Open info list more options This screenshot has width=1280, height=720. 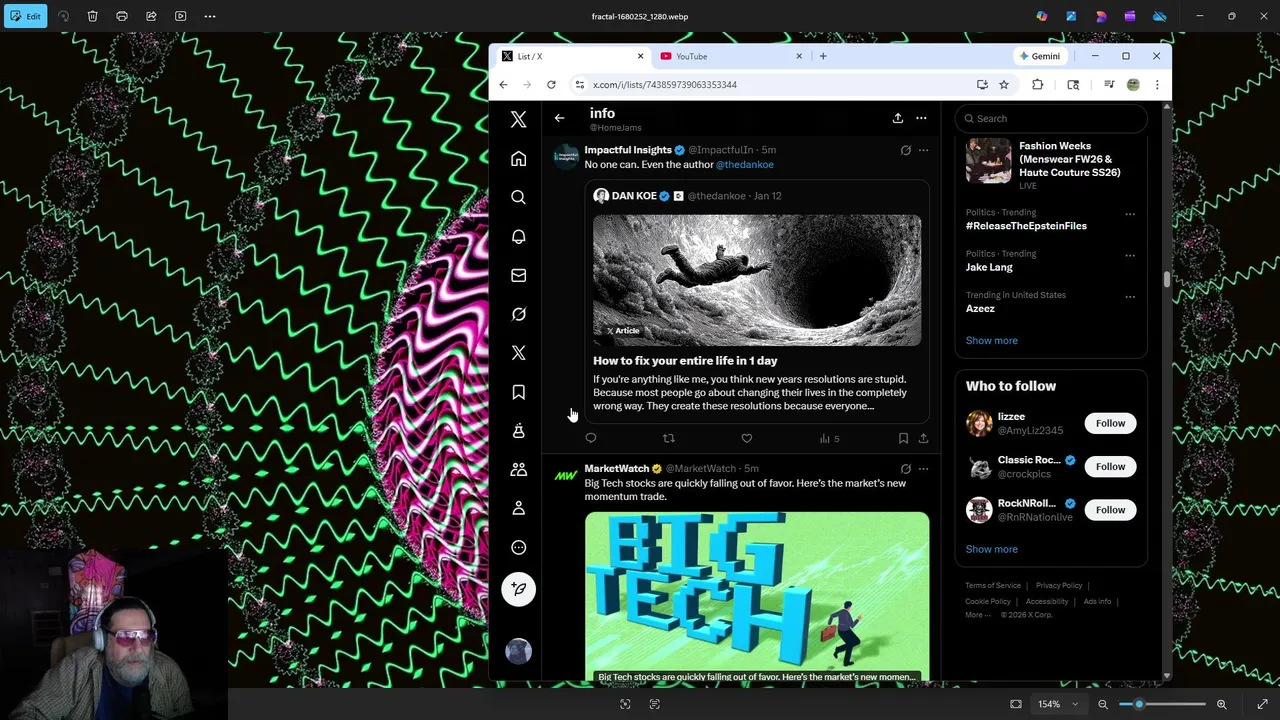tap(921, 118)
